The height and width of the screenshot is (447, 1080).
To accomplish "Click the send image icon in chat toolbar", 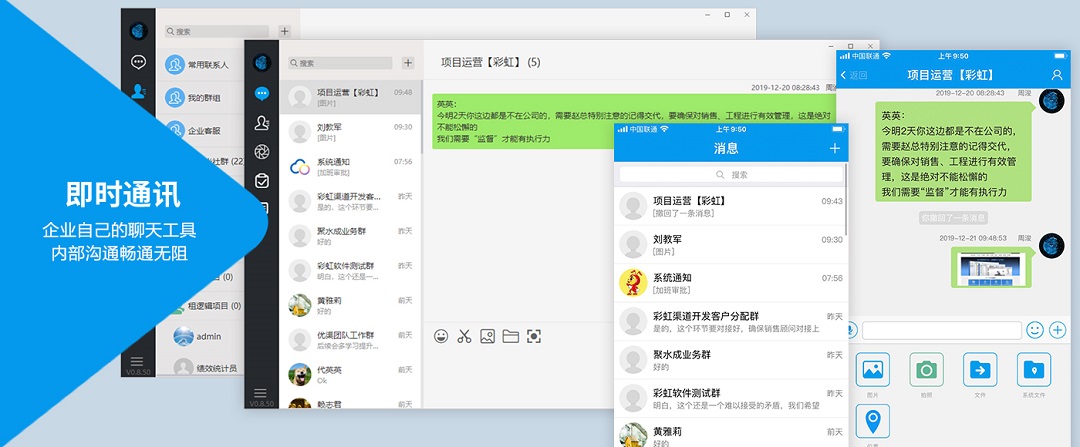I will coord(487,336).
